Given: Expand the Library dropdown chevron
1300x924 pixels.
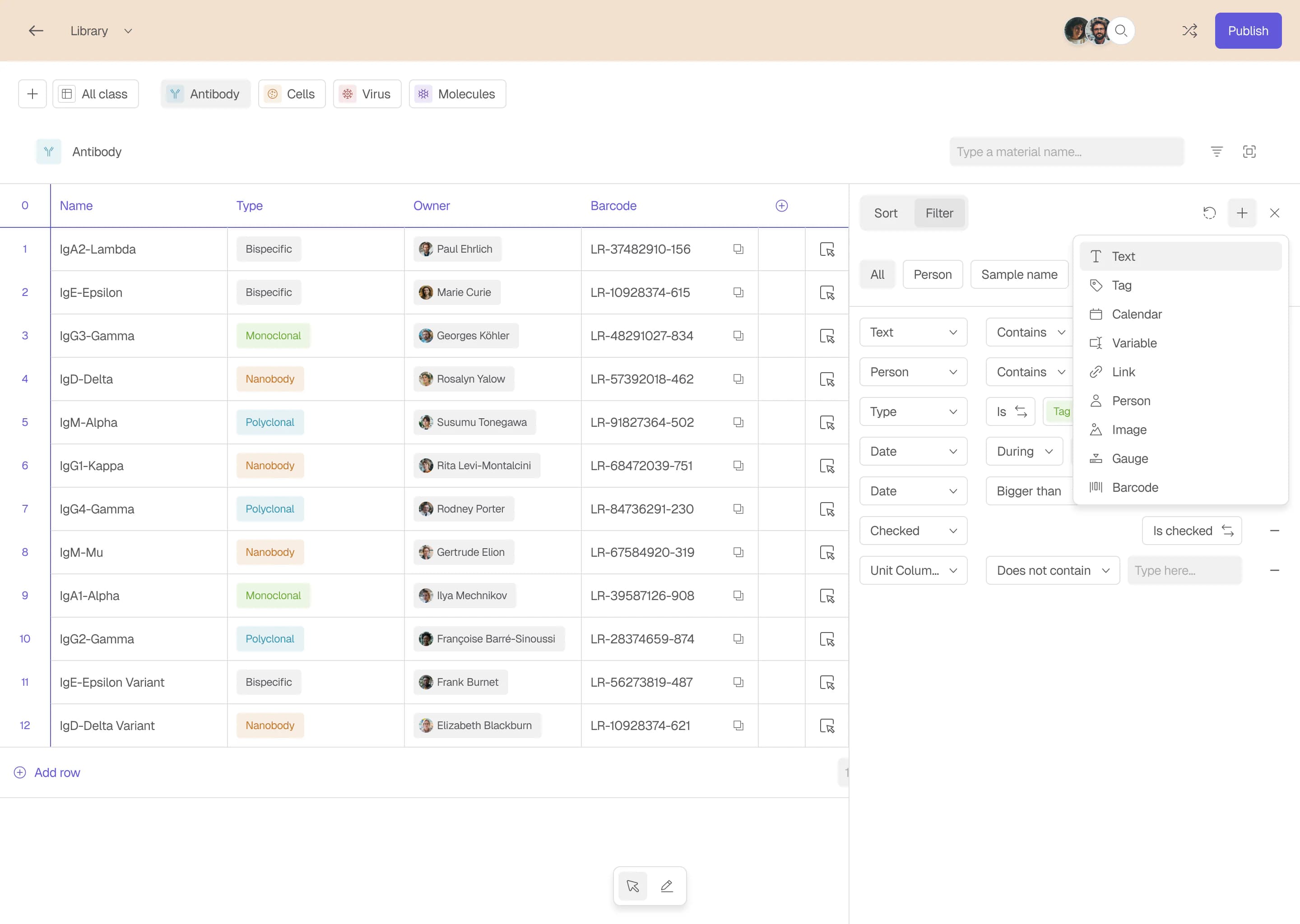Looking at the screenshot, I should pyautogui.click(x=128, y=31).
